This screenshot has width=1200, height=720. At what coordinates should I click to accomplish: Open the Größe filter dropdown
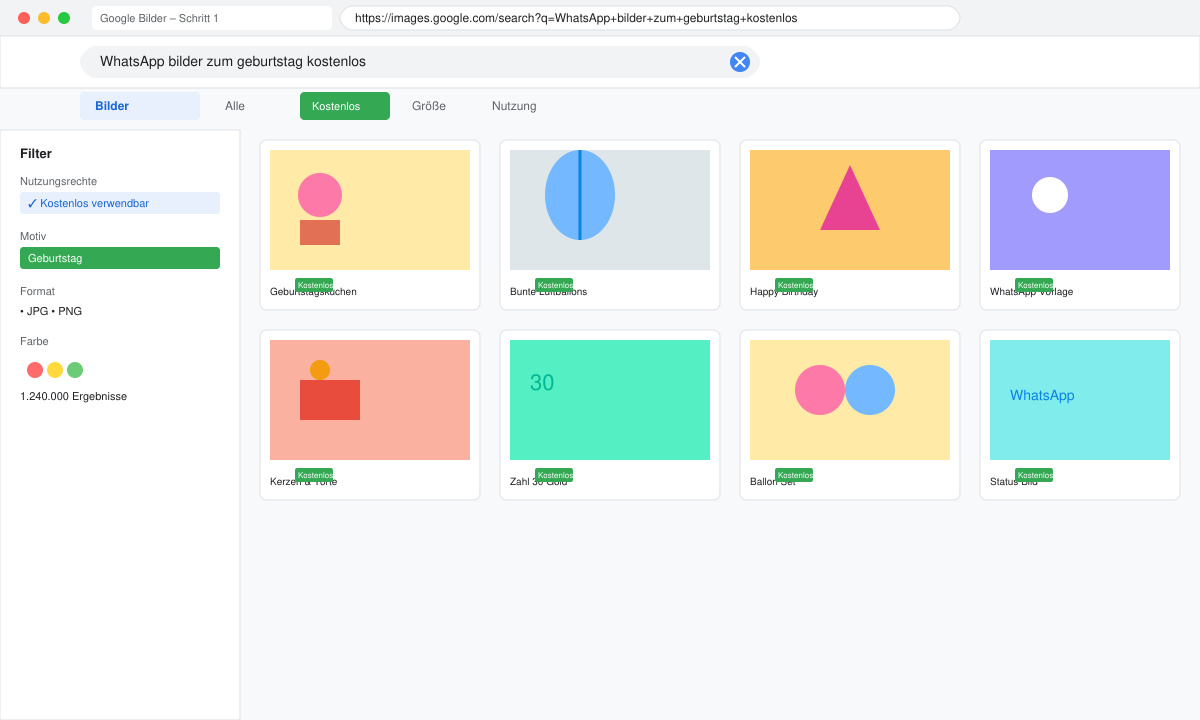[x=429, y=106]
